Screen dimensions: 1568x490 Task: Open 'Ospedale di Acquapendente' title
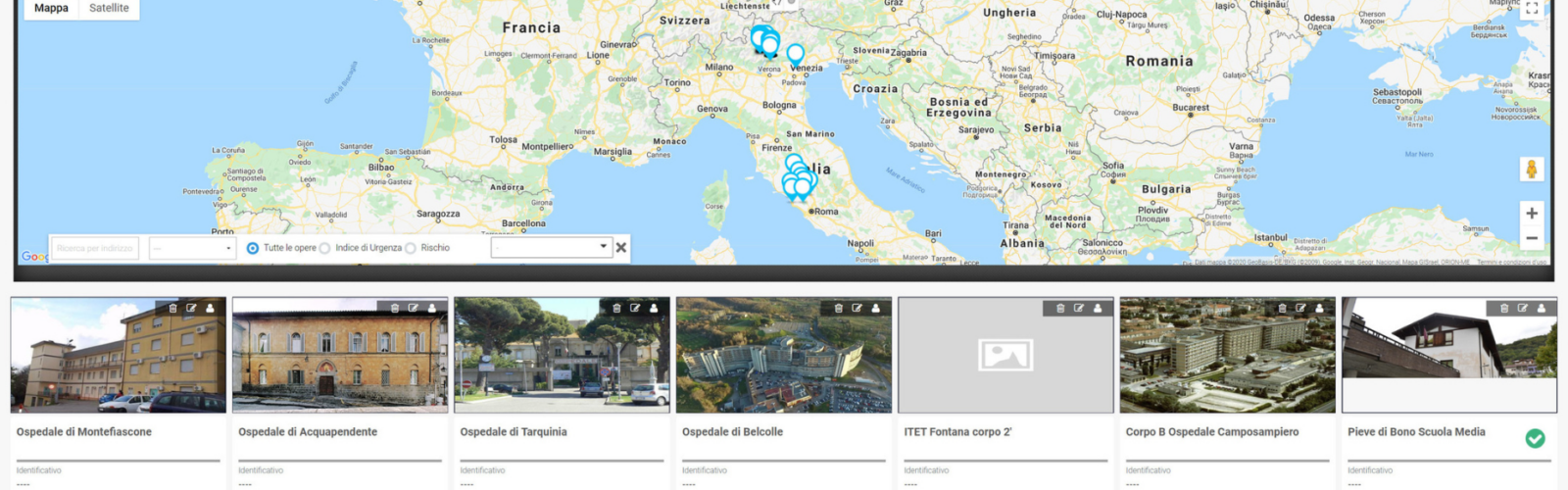tap(308, 432)
